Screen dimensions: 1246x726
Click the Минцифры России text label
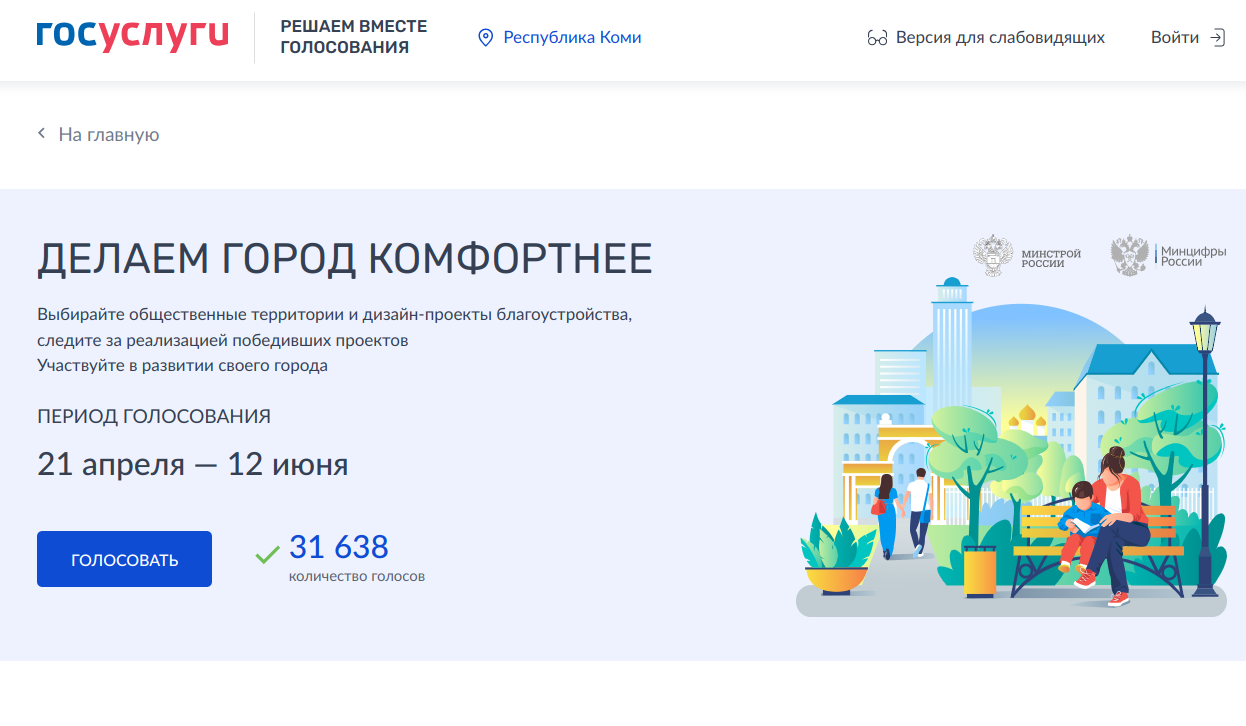[1193, 256]
